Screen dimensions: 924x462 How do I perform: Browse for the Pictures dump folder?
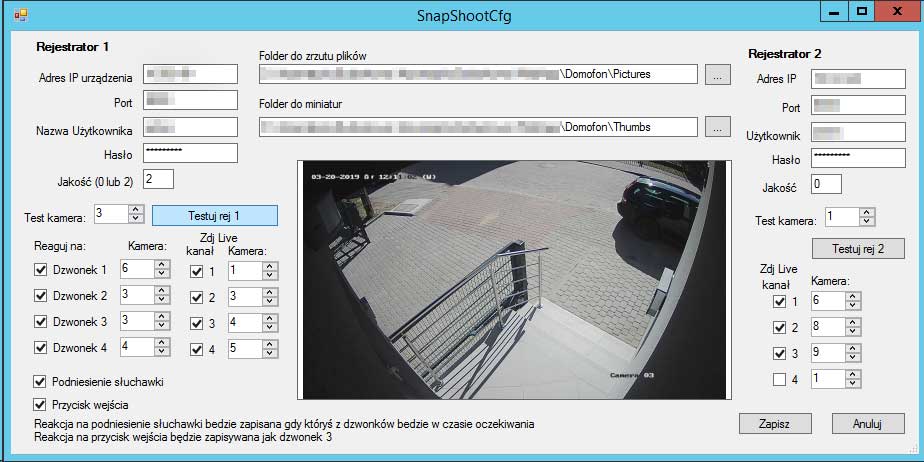tap(717, 74)
